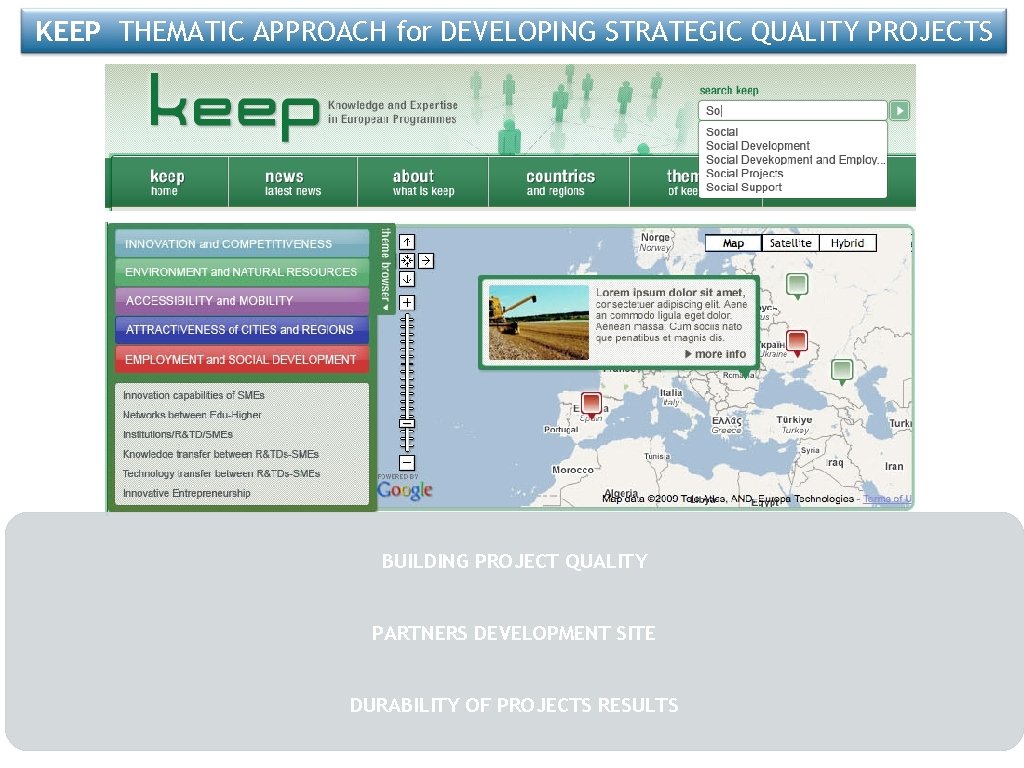Select Innovation and Competitiveness theme
The width and height of the screenshot is (1024, 768).
(x=242, y=244)
